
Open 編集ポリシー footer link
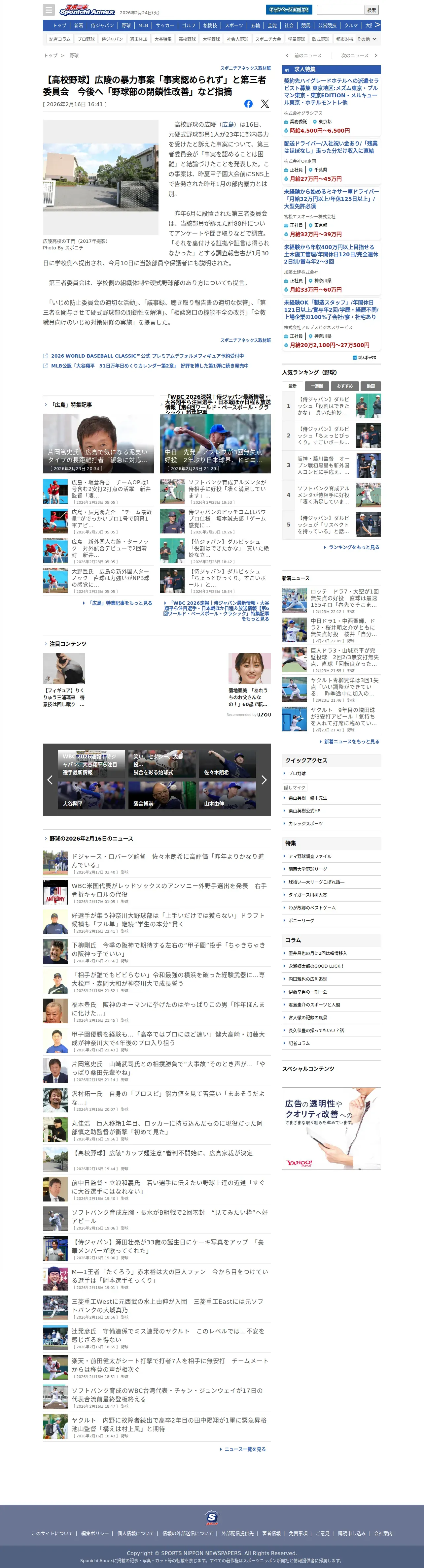pyautogui.click(x=95, y=1533)
